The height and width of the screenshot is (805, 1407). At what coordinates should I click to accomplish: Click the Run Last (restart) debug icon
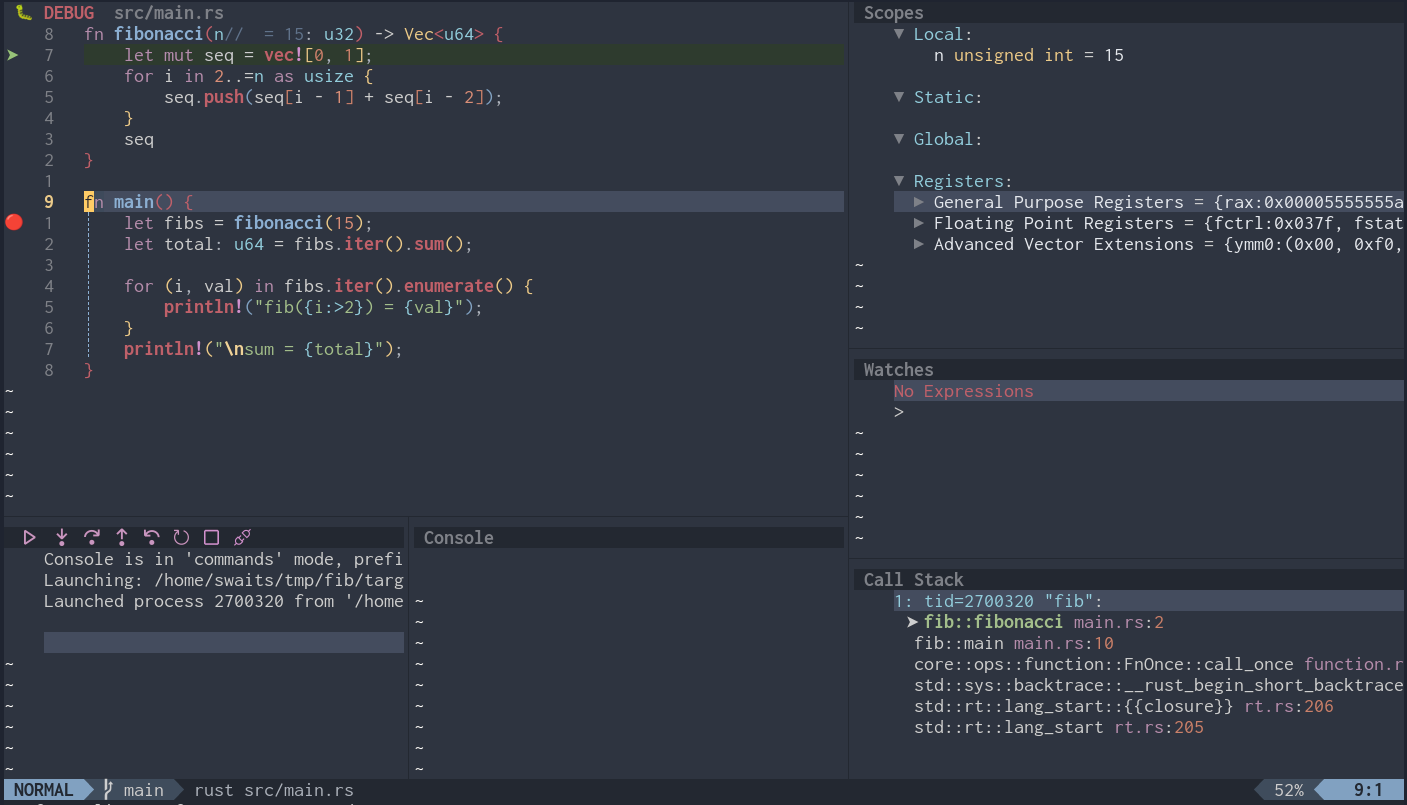[182, 538]
